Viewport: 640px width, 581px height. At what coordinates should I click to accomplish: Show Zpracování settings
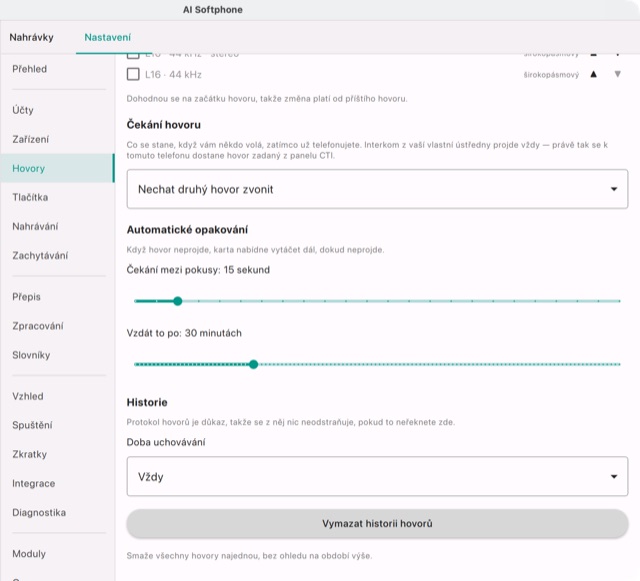pyautogui.click(x=57, y=326)
